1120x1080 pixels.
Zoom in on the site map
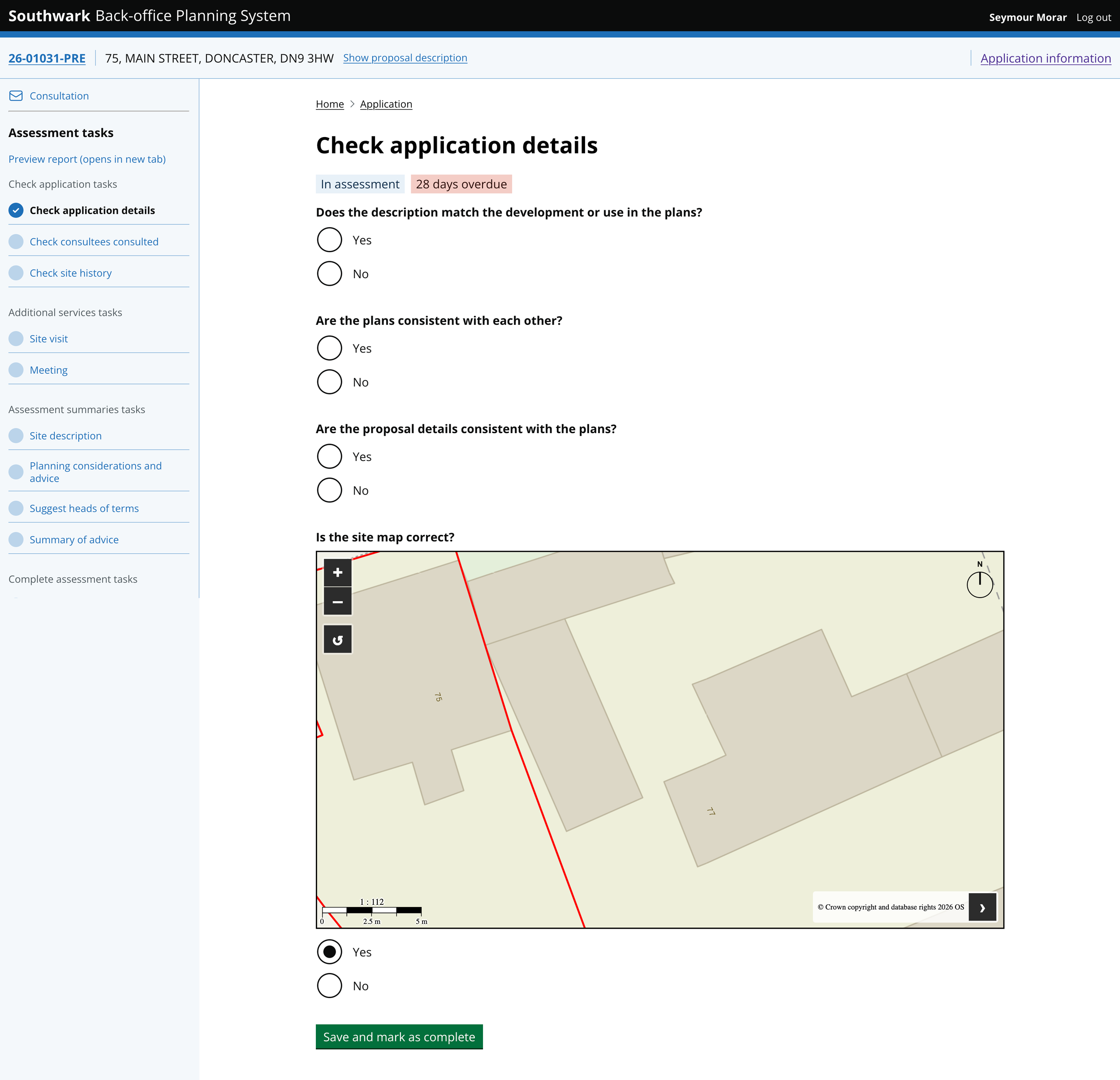coord(338,572)
